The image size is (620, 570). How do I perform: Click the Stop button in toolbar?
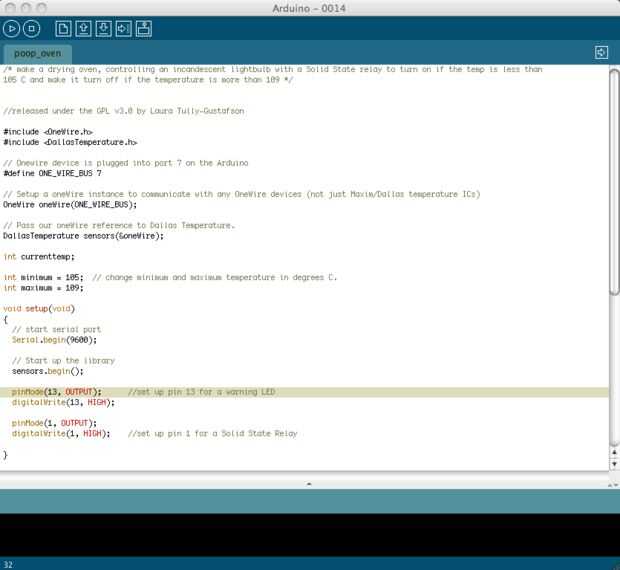32,28
